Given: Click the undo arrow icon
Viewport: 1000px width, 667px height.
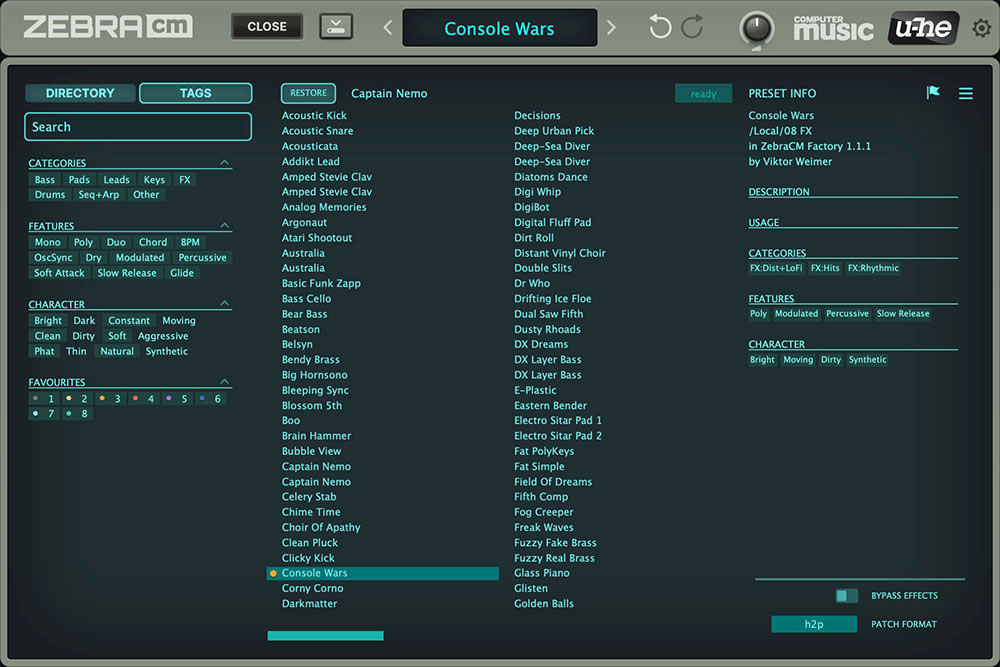Looking at the screenshot, I should coord(659,27).
